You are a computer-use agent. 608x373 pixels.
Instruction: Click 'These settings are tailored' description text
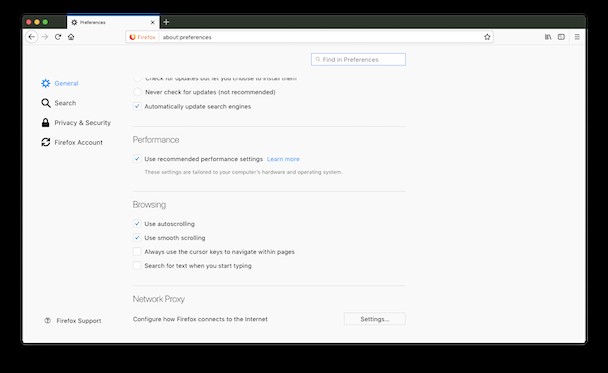coord(243,172)
